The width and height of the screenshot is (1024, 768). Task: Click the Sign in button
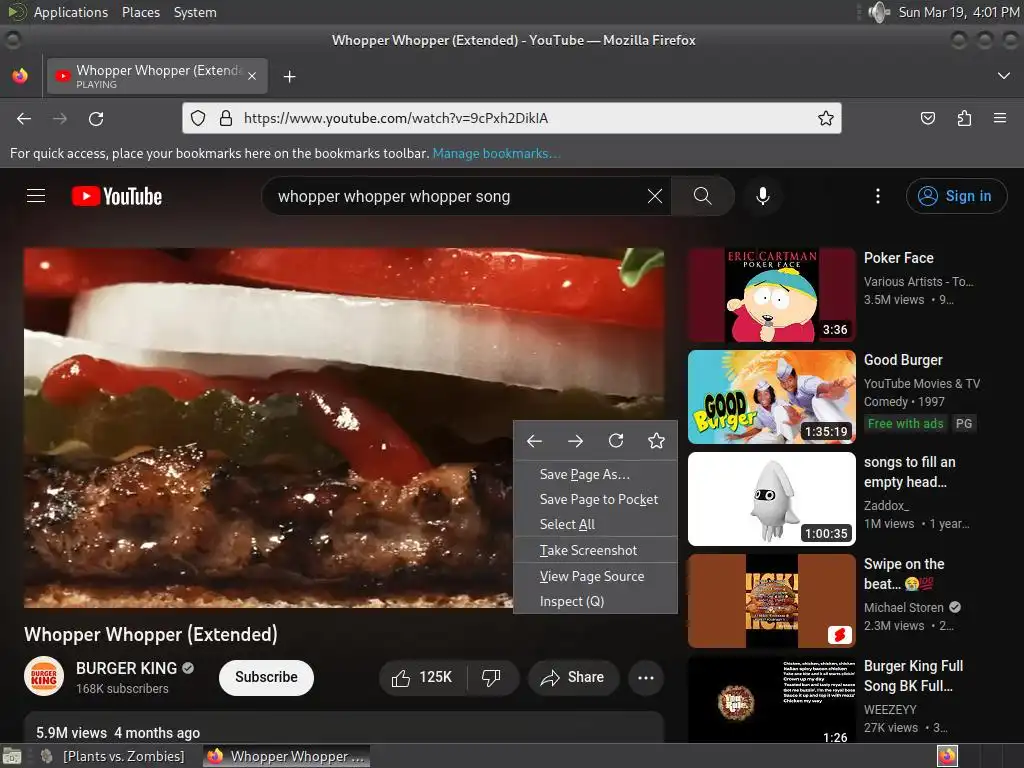tap(956, 196)
